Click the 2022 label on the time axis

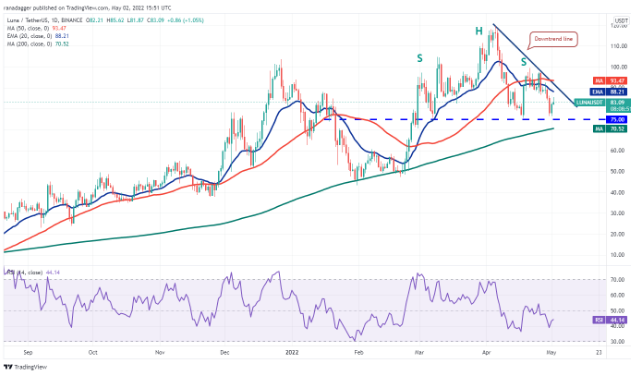pyautogui.click(x=292, y=352)
